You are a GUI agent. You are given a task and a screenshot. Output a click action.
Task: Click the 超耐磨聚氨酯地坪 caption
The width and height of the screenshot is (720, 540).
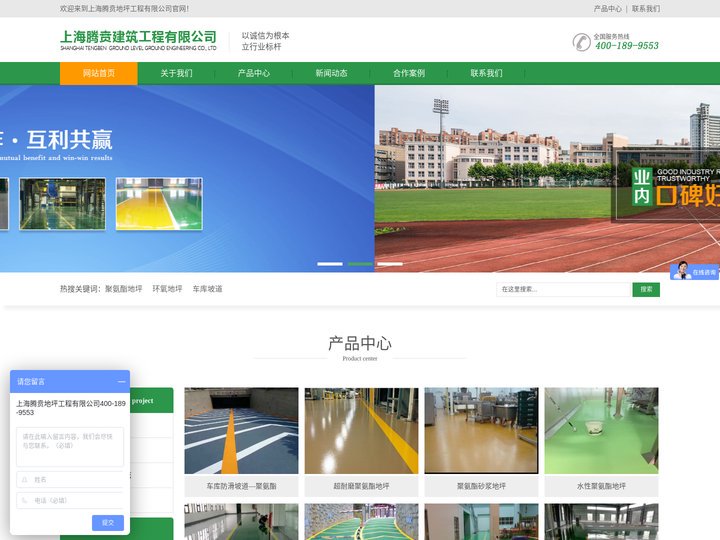pyautogui.click(x=361, y=486)
